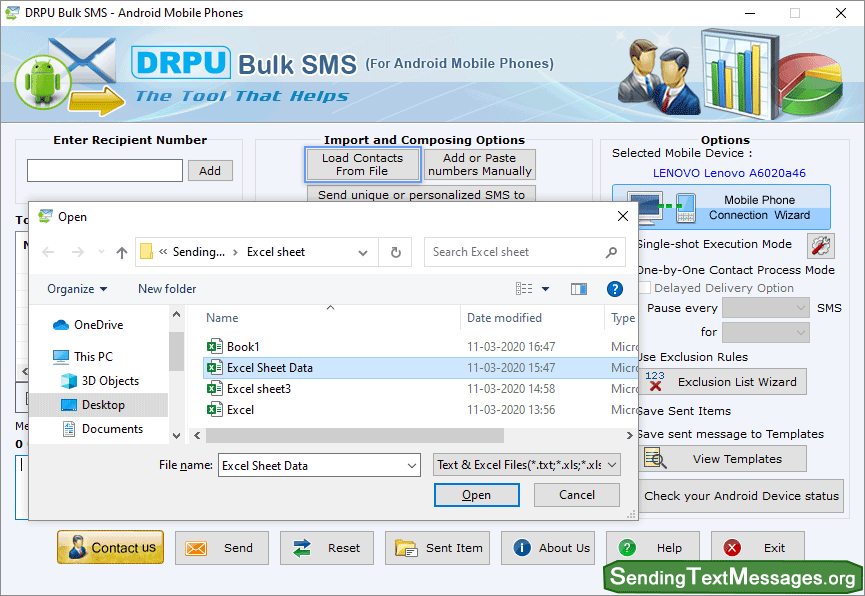The height and width of the screenshot is (596, 865).
Task: Expand the address bar history dropdown
Action: [x=363, y=252]
